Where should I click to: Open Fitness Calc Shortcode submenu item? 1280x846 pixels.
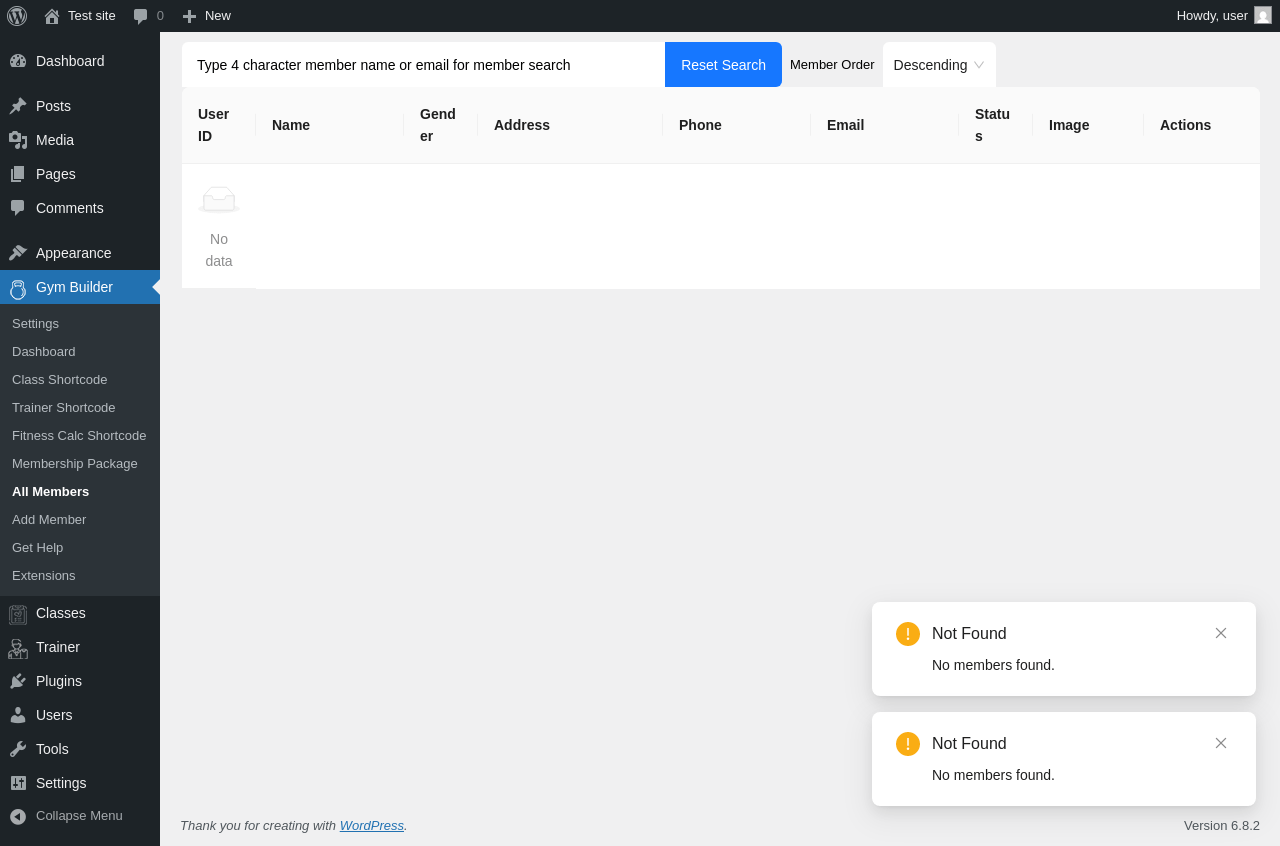pos(80,436)
